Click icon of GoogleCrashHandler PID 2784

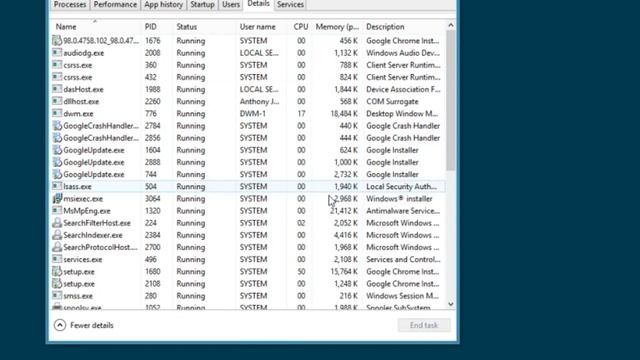click(x=57, y=126)
